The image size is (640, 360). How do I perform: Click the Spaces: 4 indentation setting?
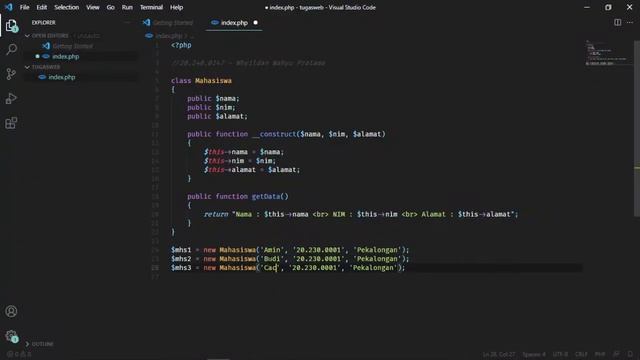point(534,354)
